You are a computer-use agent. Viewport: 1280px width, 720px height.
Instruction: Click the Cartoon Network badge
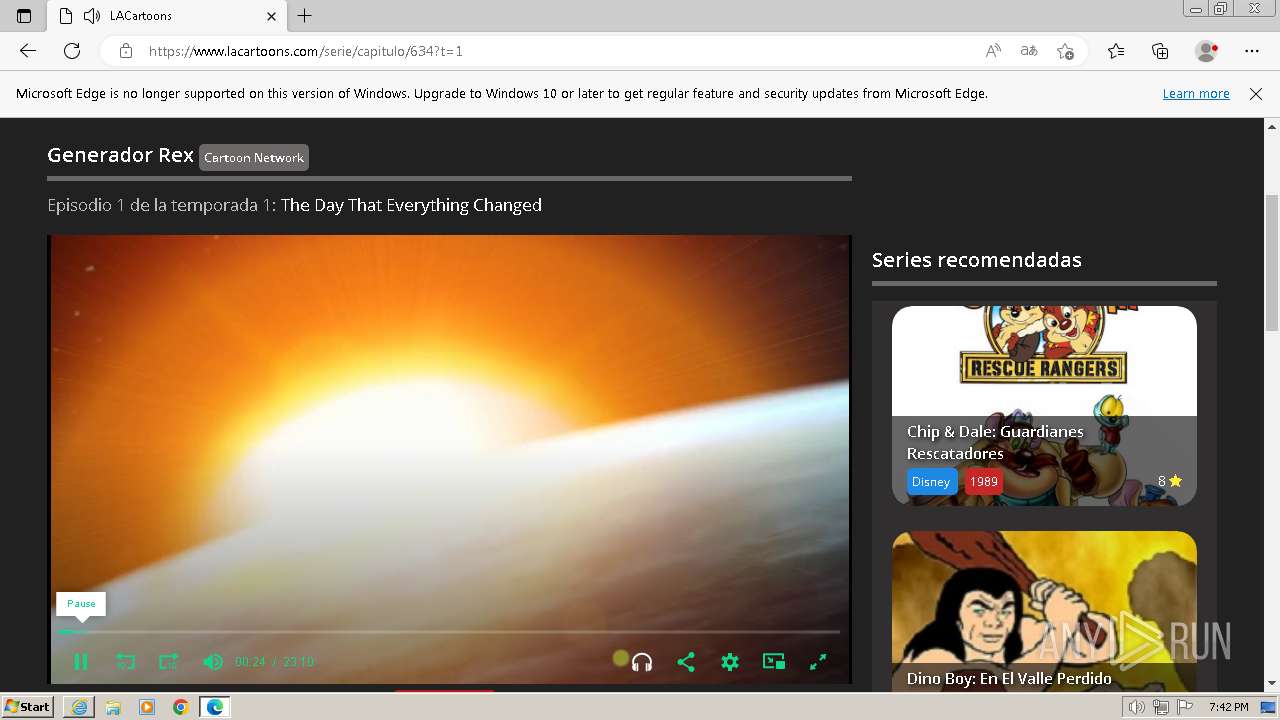point(254,157)
